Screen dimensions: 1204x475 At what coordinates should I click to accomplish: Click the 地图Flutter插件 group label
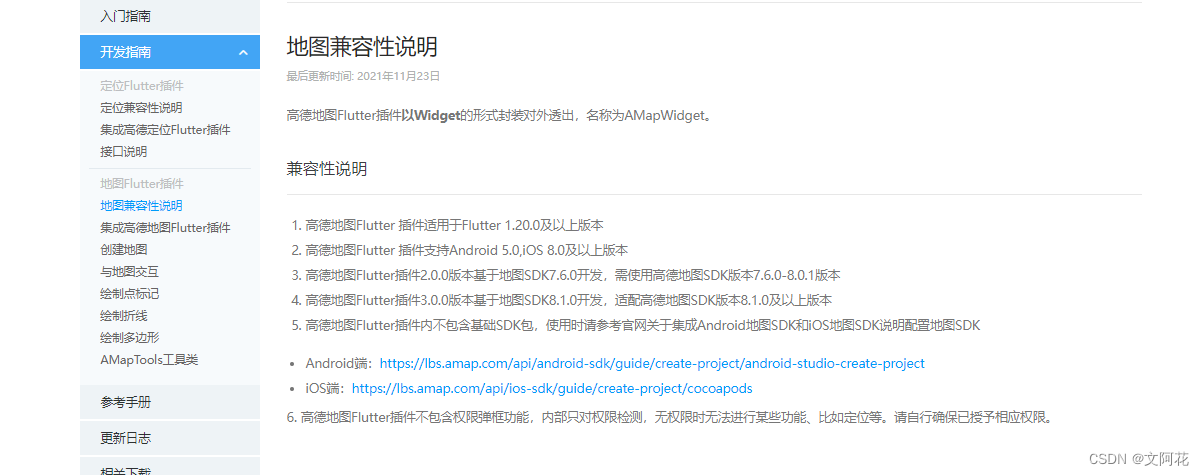(141, 183)
